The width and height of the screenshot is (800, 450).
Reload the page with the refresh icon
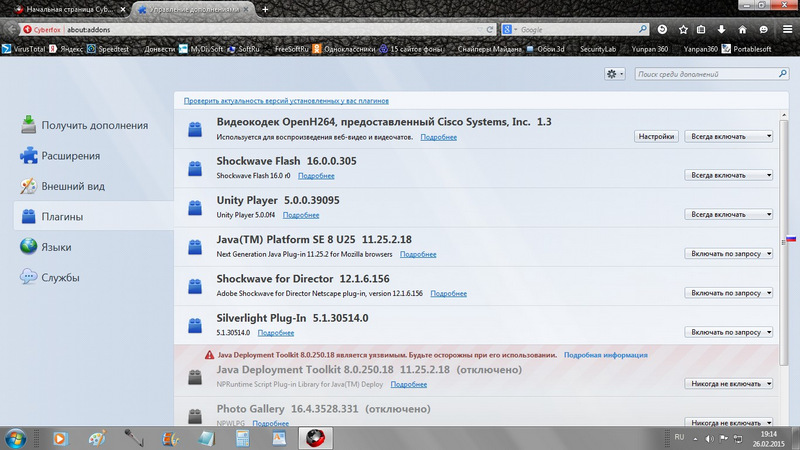[x=490, y=30]
